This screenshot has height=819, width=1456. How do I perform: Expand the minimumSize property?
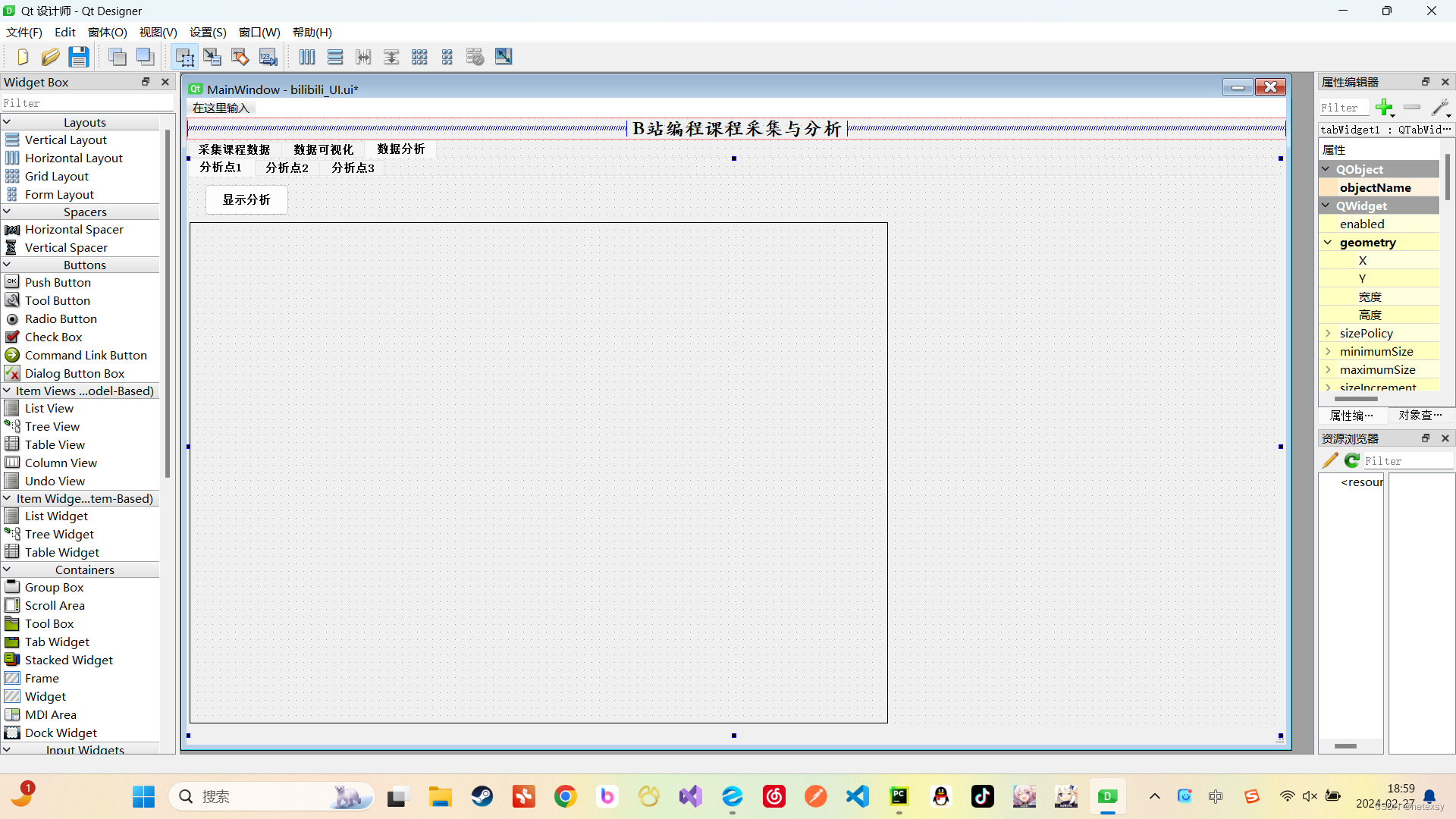[x=1329, y=351]
